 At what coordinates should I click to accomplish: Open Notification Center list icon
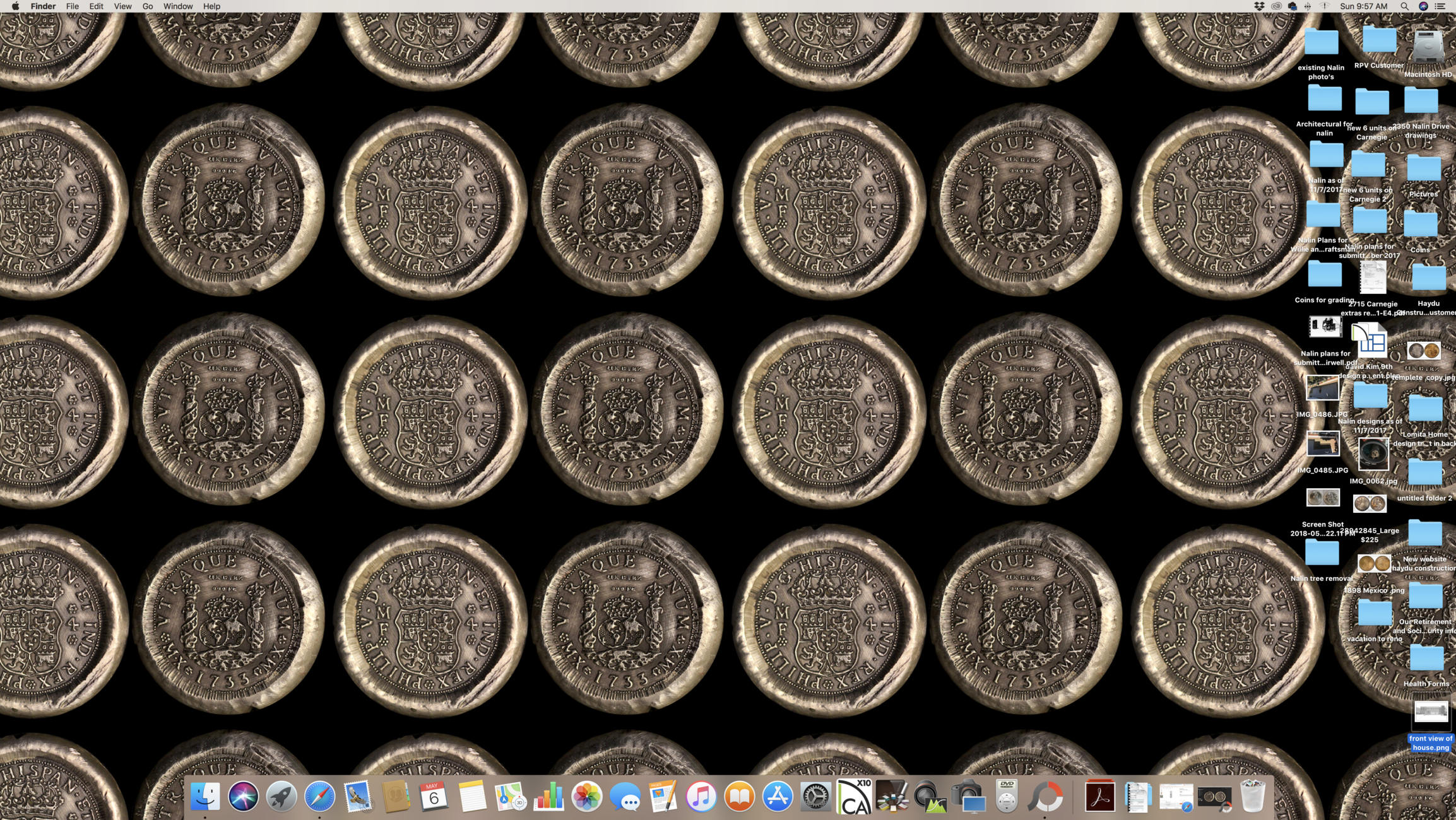coord(1441,6)
